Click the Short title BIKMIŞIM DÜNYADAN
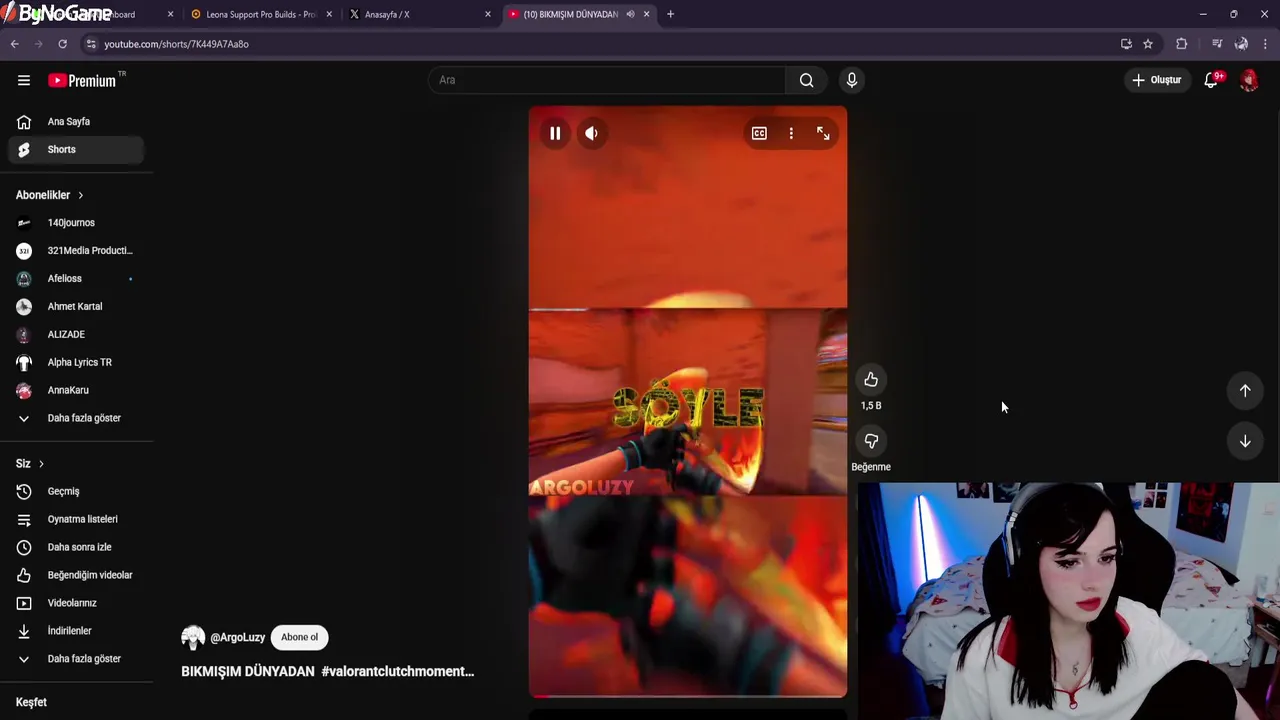The width and height of the screenshot is (1280, 720). (x=248, y=672)
